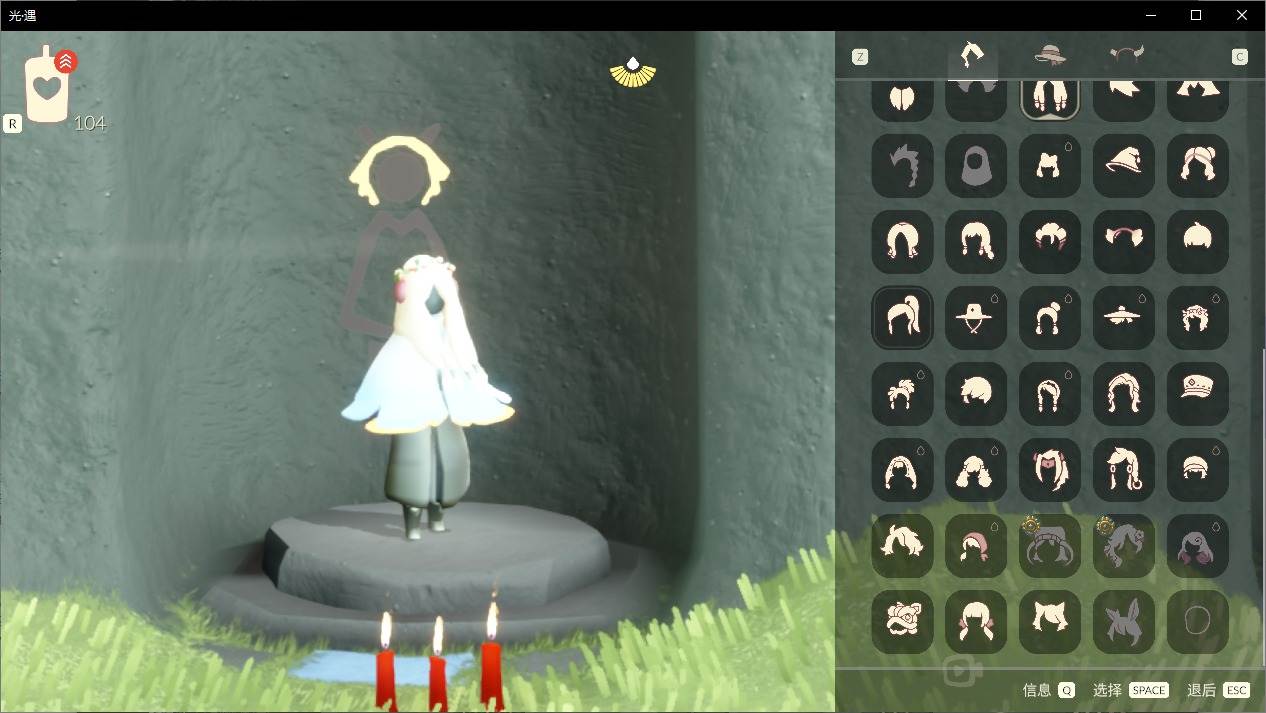Image resolution: width=1266 pixels, height=713 pixels.
Task: Pick the beanie with short hair
Action: [1198, 470]
